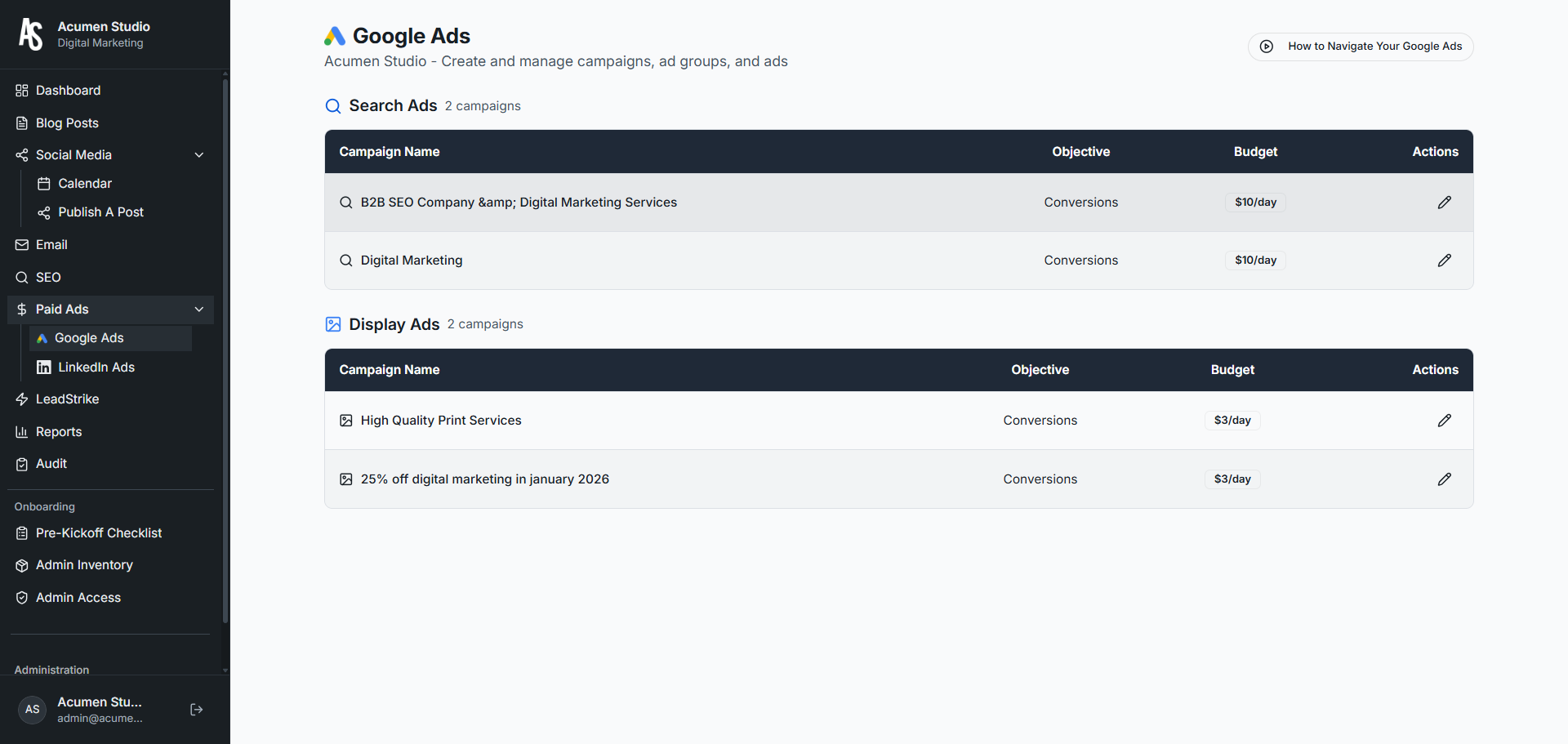Click the AS user avatar
This screenshot has width=1568, height=744.
[x=32, y=710]
